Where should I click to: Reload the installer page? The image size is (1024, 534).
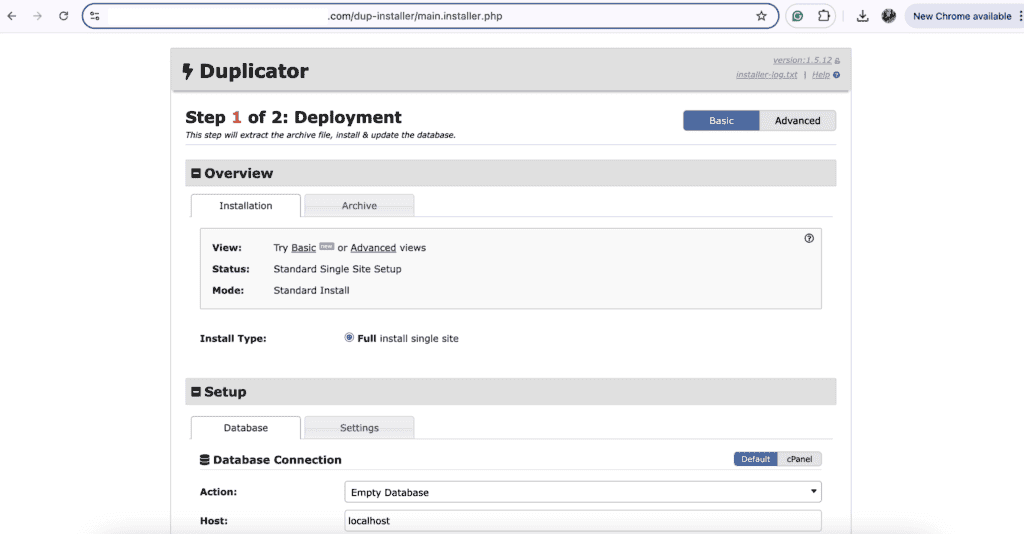[x=63, y=16]
